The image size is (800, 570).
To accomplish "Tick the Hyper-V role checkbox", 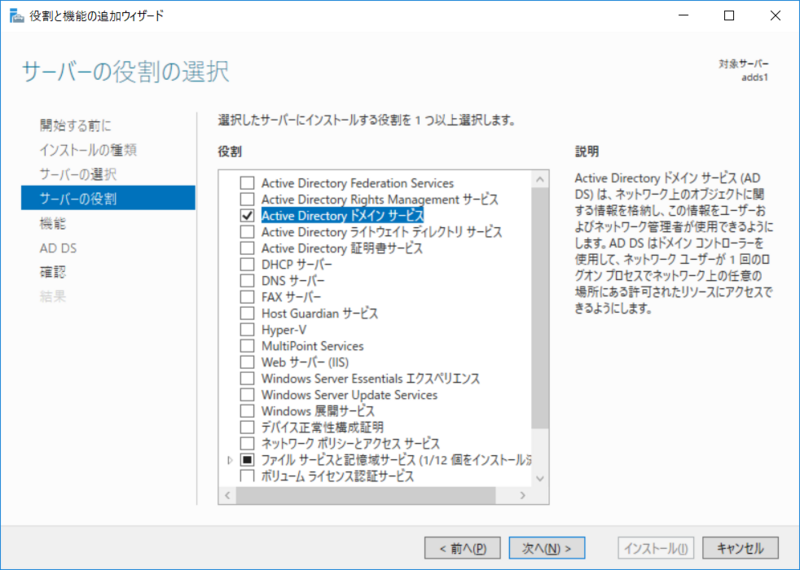I will pyautogui.click(x=247, y=330).
